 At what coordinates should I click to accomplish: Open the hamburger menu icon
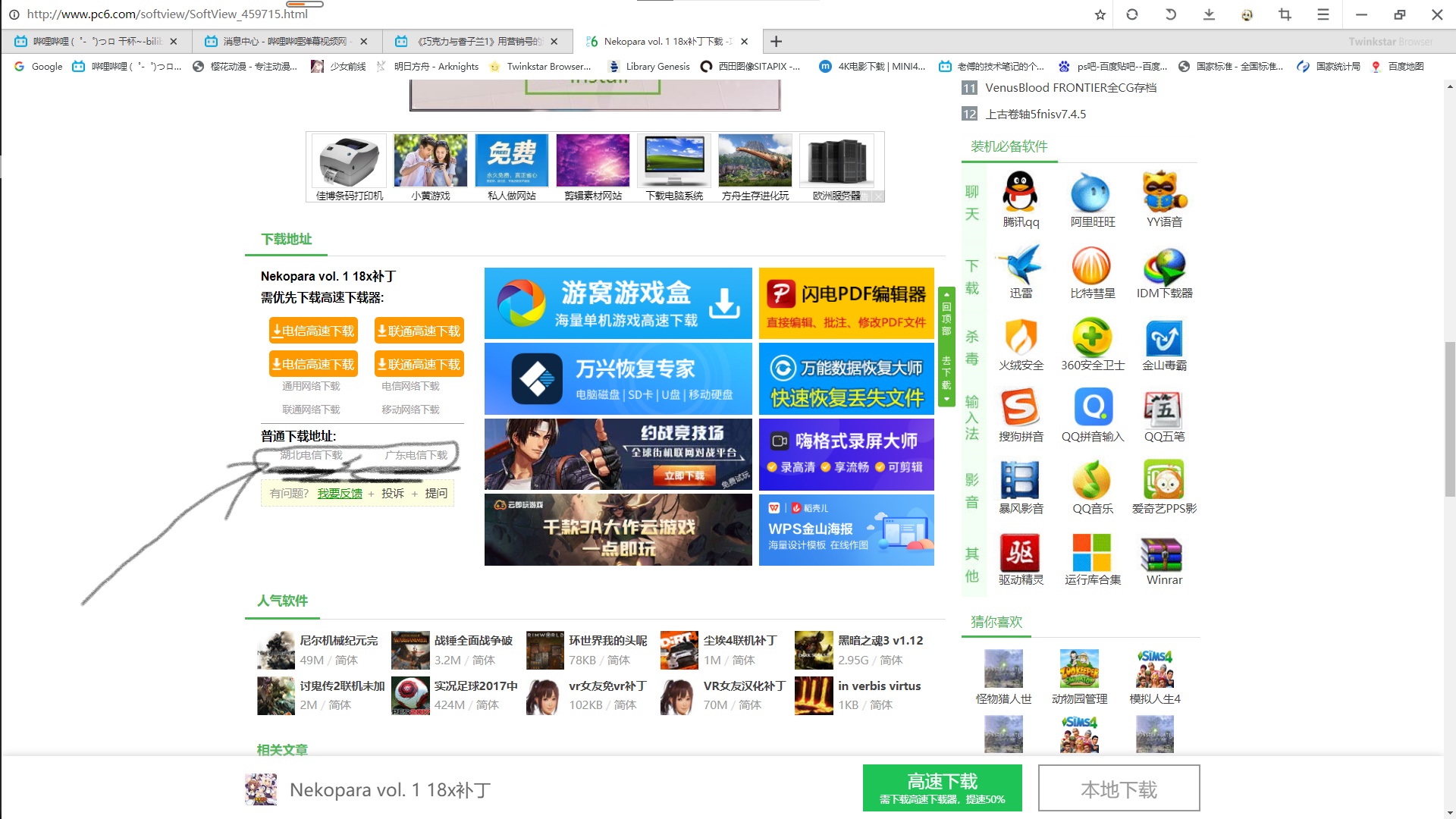(1323, 14)
